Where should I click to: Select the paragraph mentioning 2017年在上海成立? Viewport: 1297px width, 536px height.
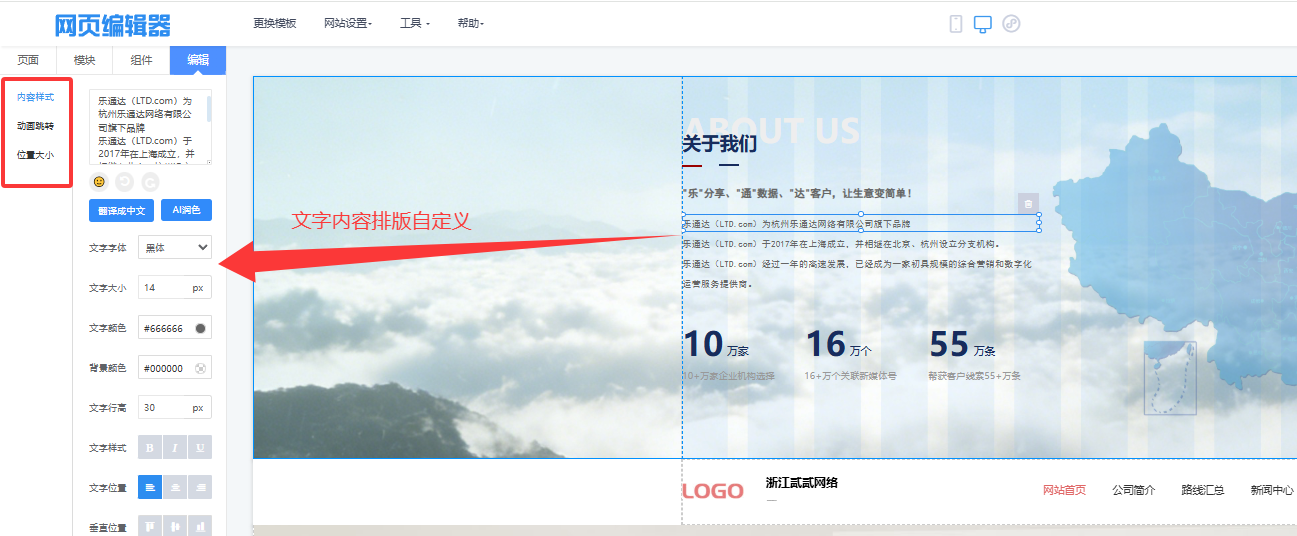click(841, 243)
